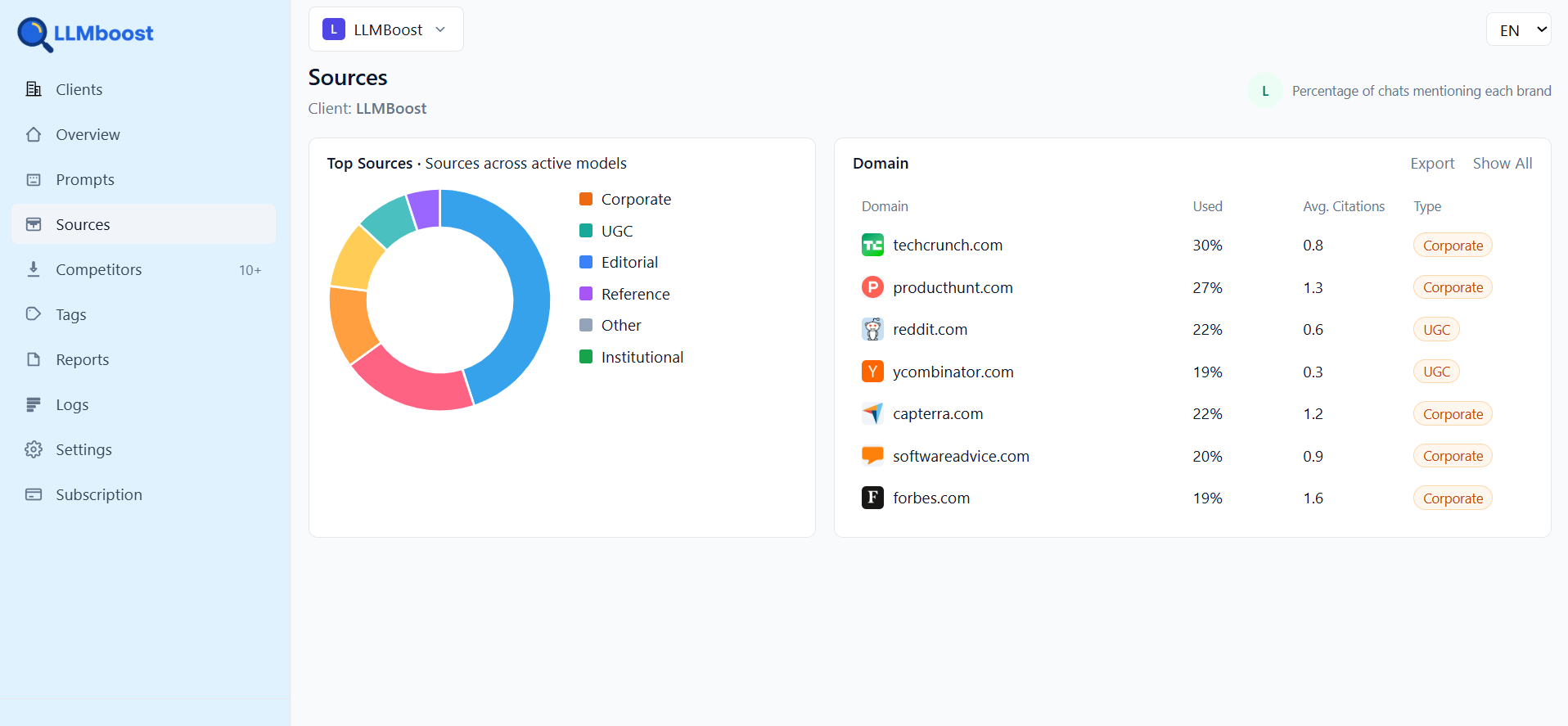The height and width of the screenshot is (726, 1568).
Task: Click the reddit.com favicon
Action: coord(872,329)
